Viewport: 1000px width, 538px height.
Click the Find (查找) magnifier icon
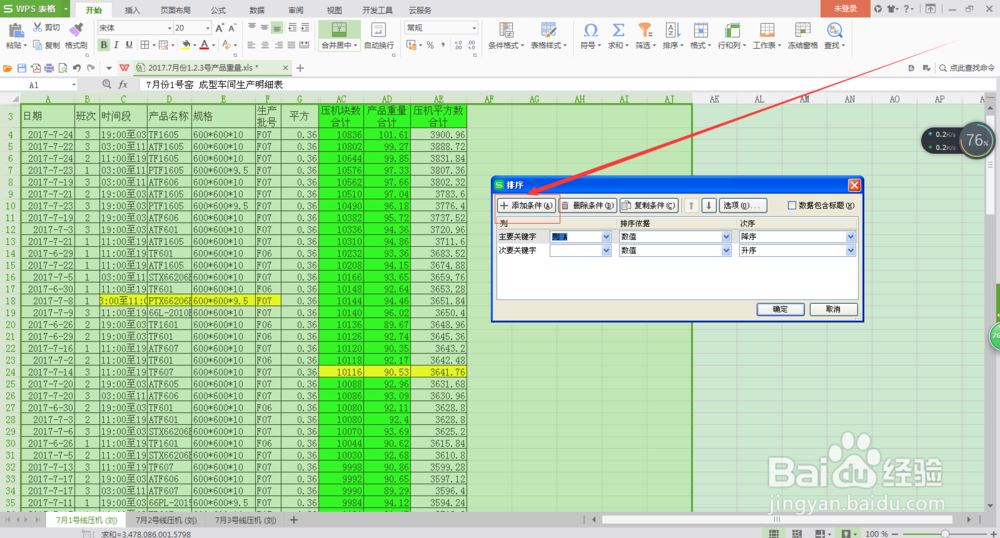834,30
